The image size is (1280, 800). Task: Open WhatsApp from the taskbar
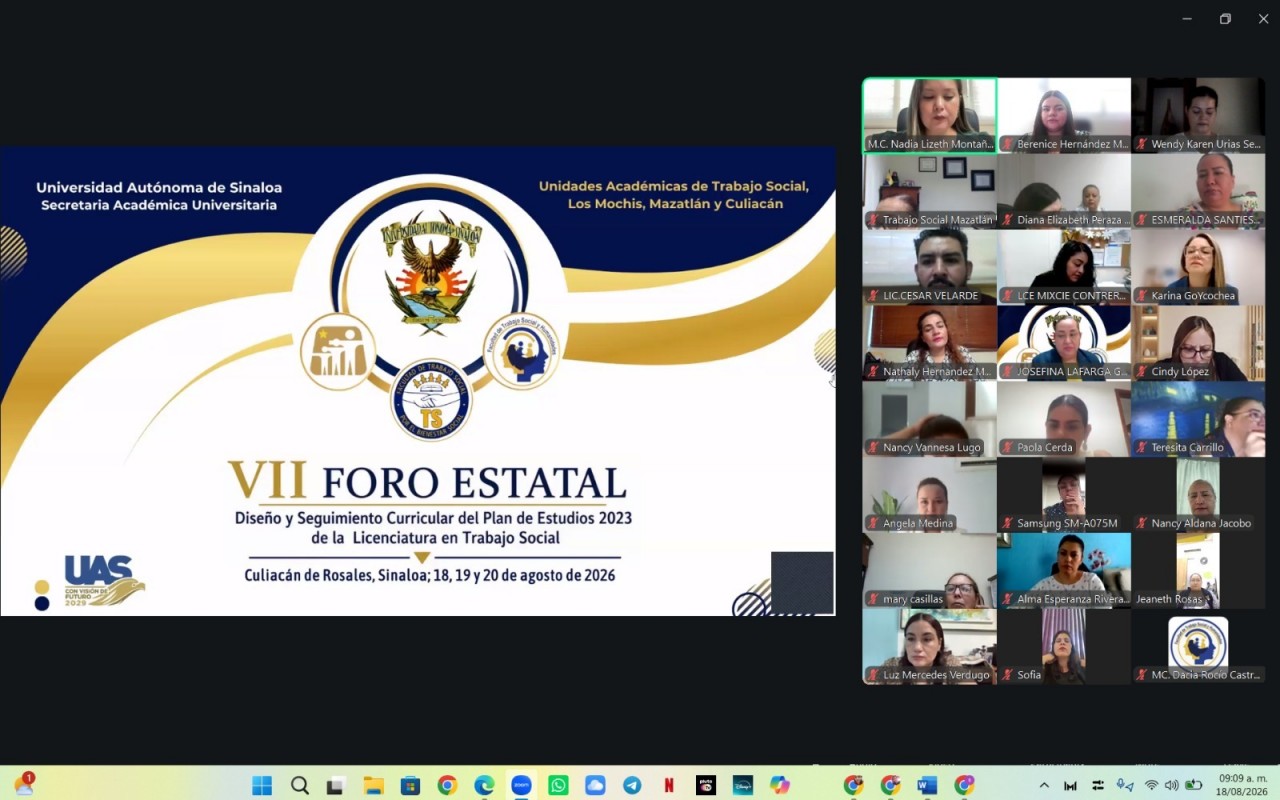click(558, 785)
